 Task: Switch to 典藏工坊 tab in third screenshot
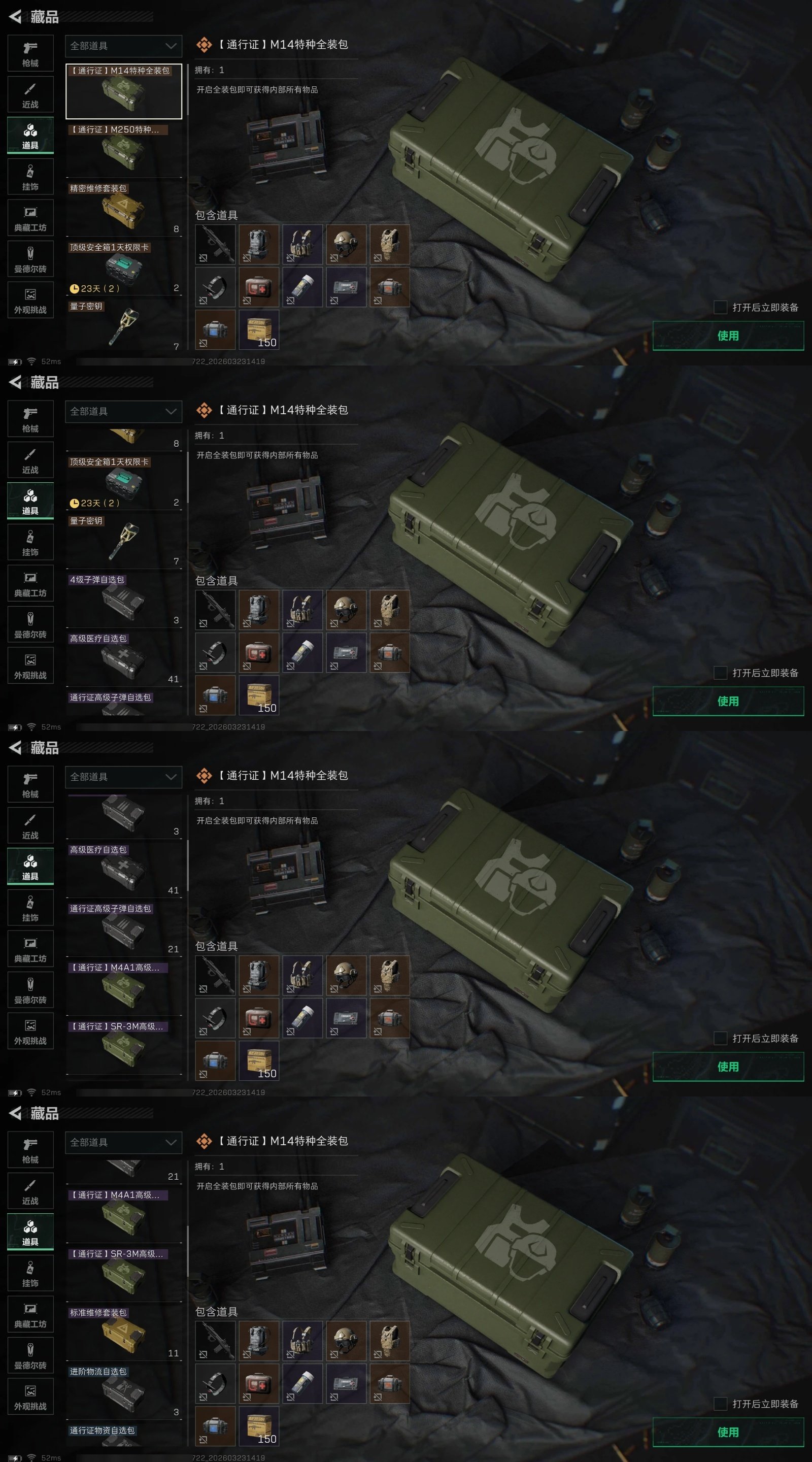pos(30,949)
